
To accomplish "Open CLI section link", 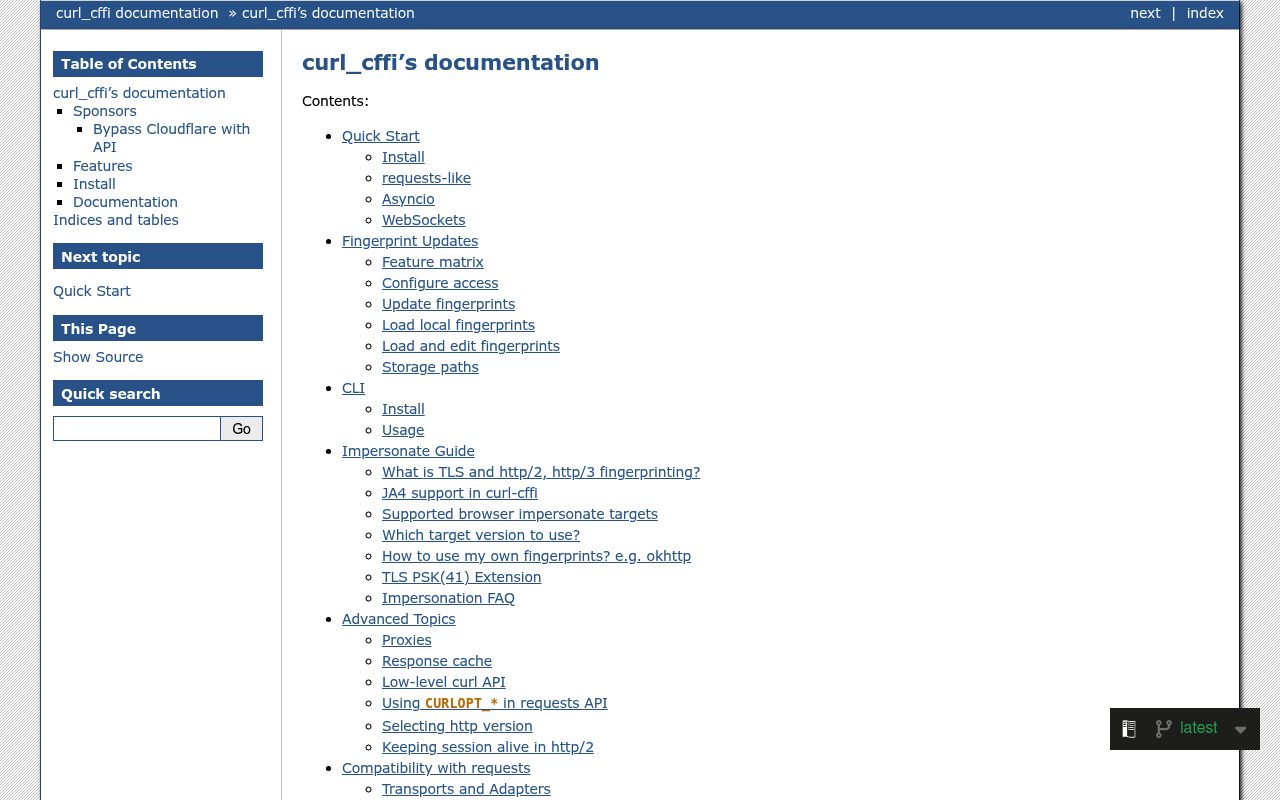I will pos(353,388).
